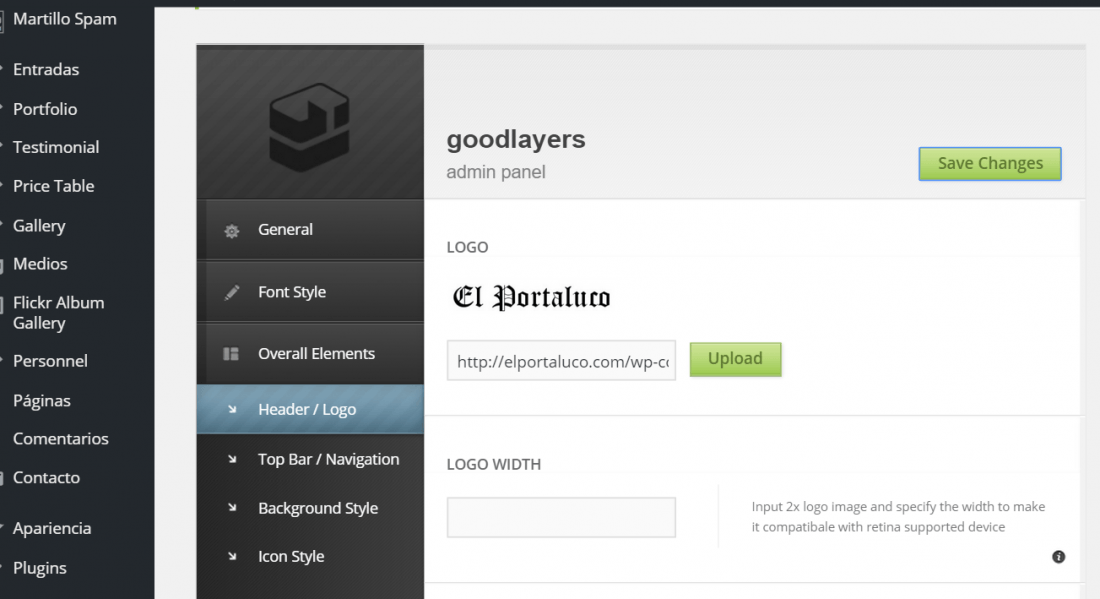
Task: Select the Top Bar / Navigation submenu
Action: pyautogui.click(x=310, y=459)
